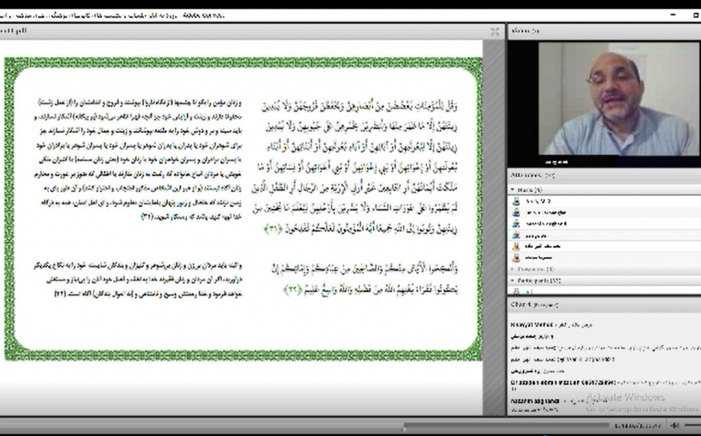Image resolution: width=701 pixels, height=436 pixels.
Task: Select the Video pod title bar
Action: pos(600,32)
